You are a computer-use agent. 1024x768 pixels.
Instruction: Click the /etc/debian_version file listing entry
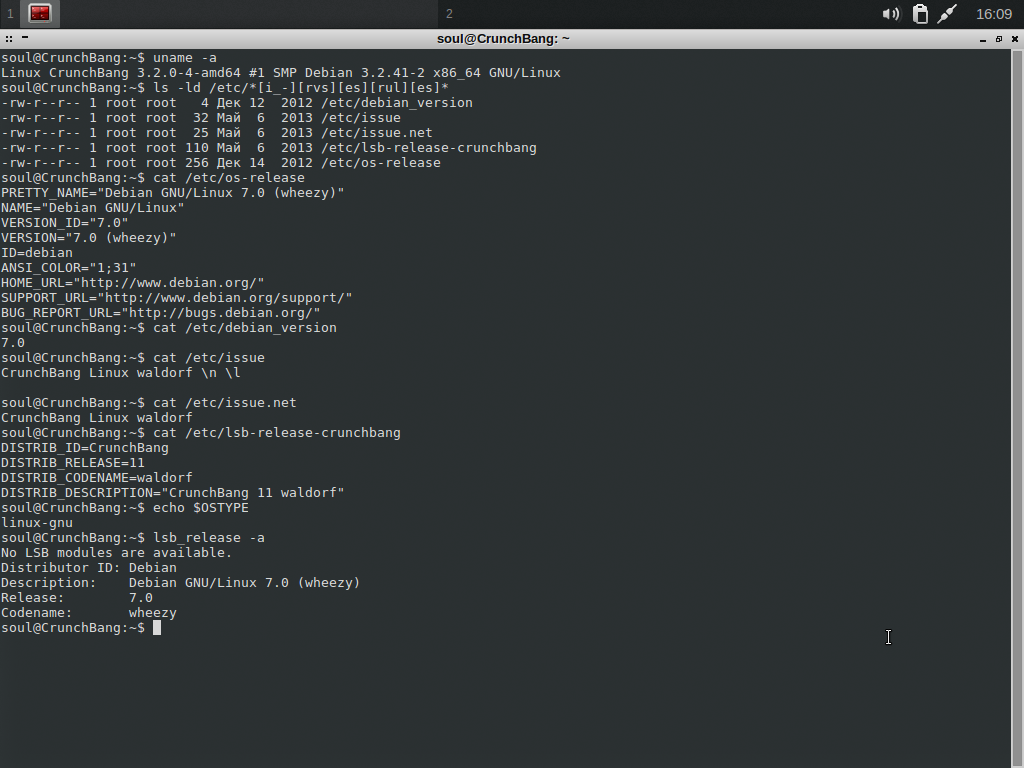pos(396,103)
